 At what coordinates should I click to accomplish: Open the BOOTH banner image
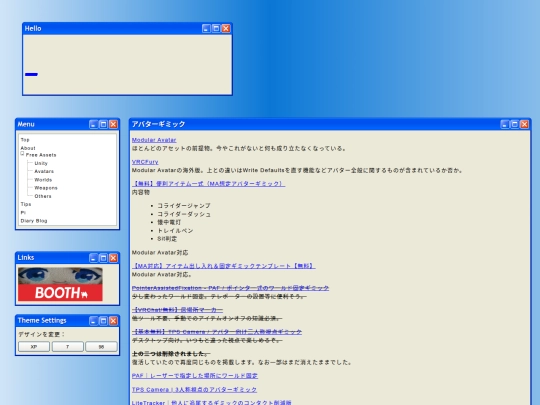(x=60, y=284)
